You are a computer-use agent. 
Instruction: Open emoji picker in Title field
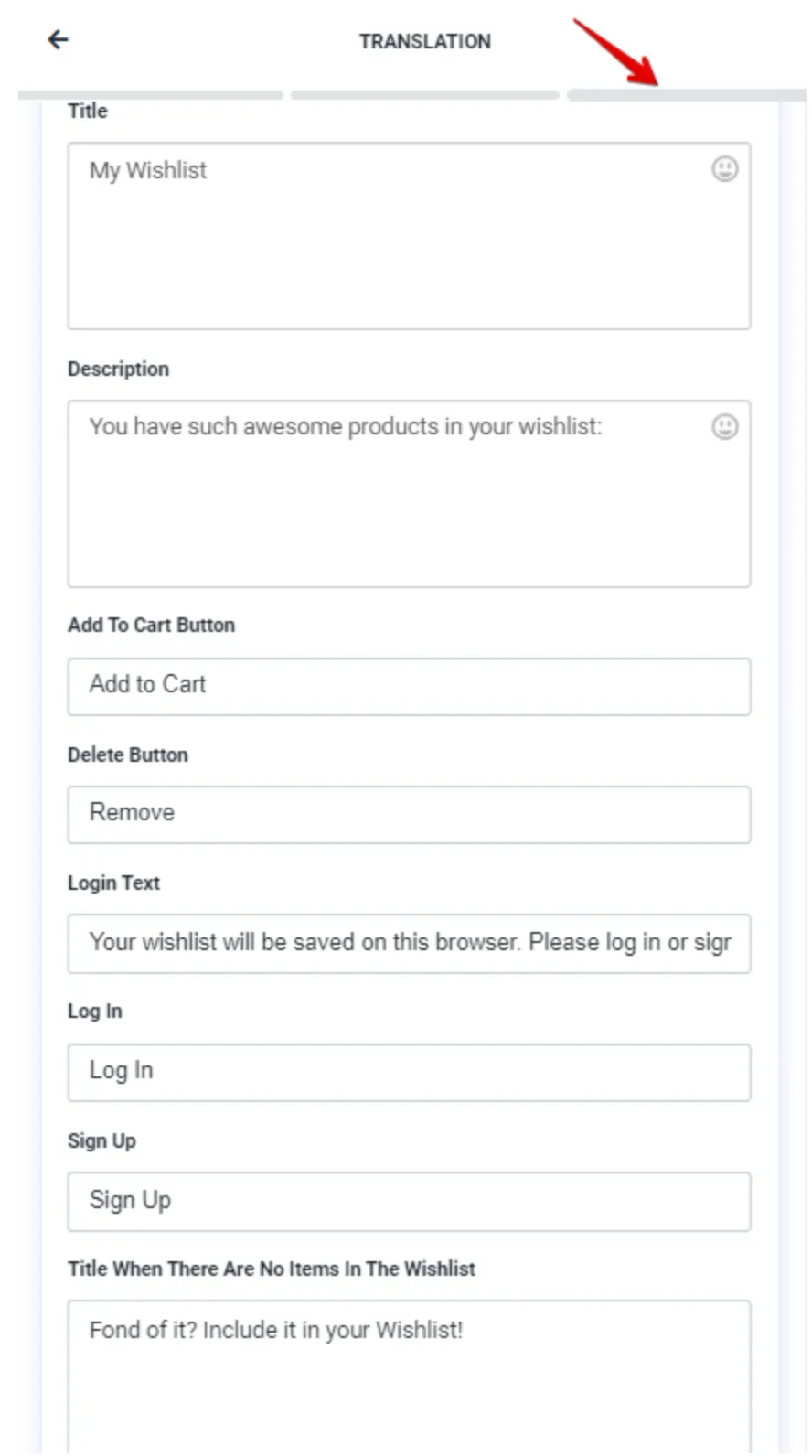coord(725,169)
